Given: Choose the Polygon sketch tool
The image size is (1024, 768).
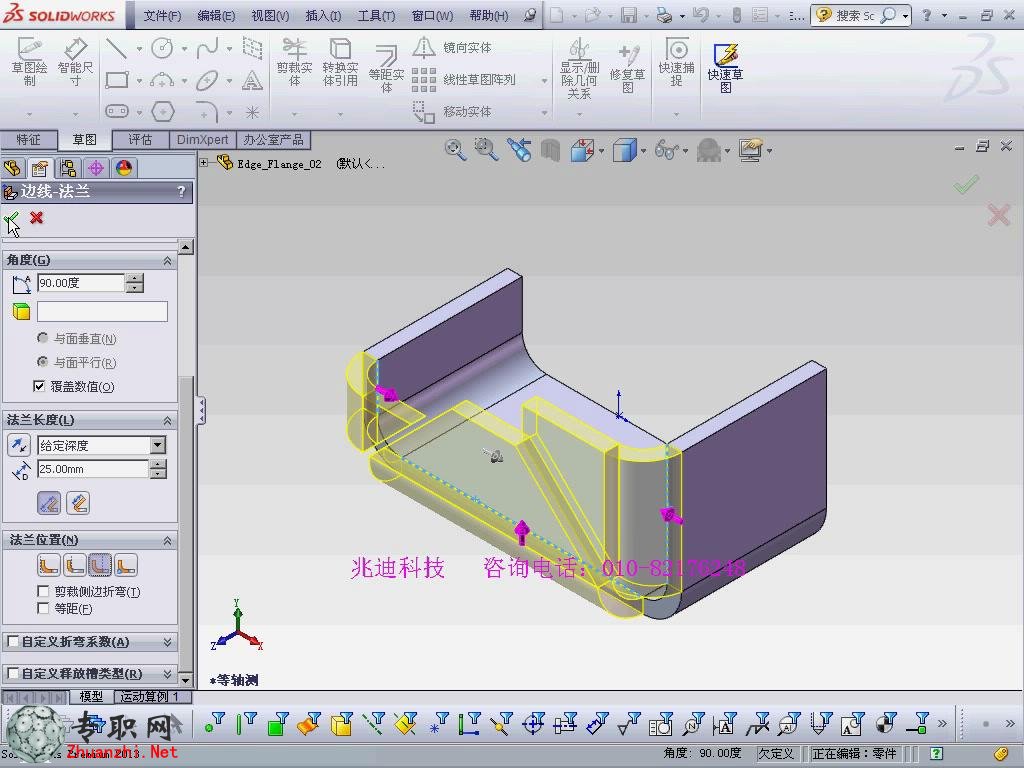Looking at the screenshot, I should [x=163, y=112].
